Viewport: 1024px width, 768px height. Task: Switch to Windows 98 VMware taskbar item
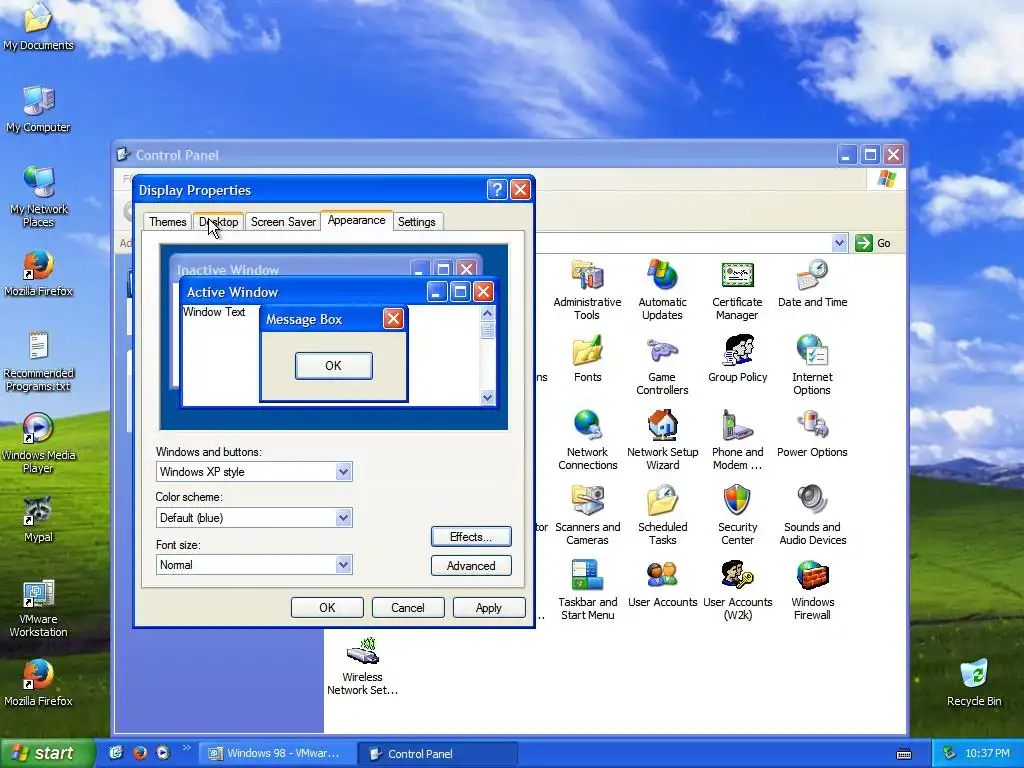tap(278, 754)
